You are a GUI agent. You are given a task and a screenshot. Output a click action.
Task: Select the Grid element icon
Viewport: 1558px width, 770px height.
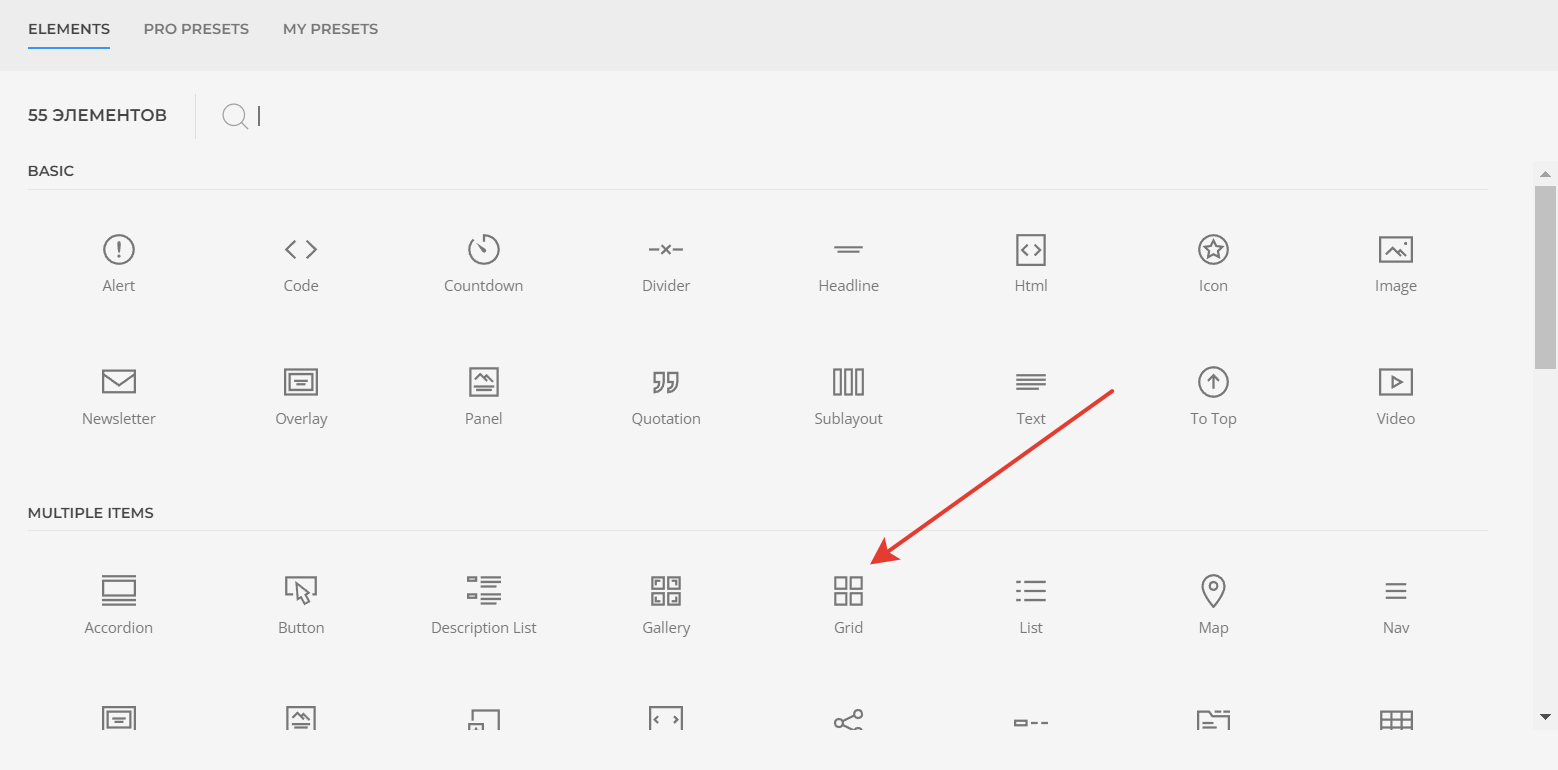pos(848,591)
